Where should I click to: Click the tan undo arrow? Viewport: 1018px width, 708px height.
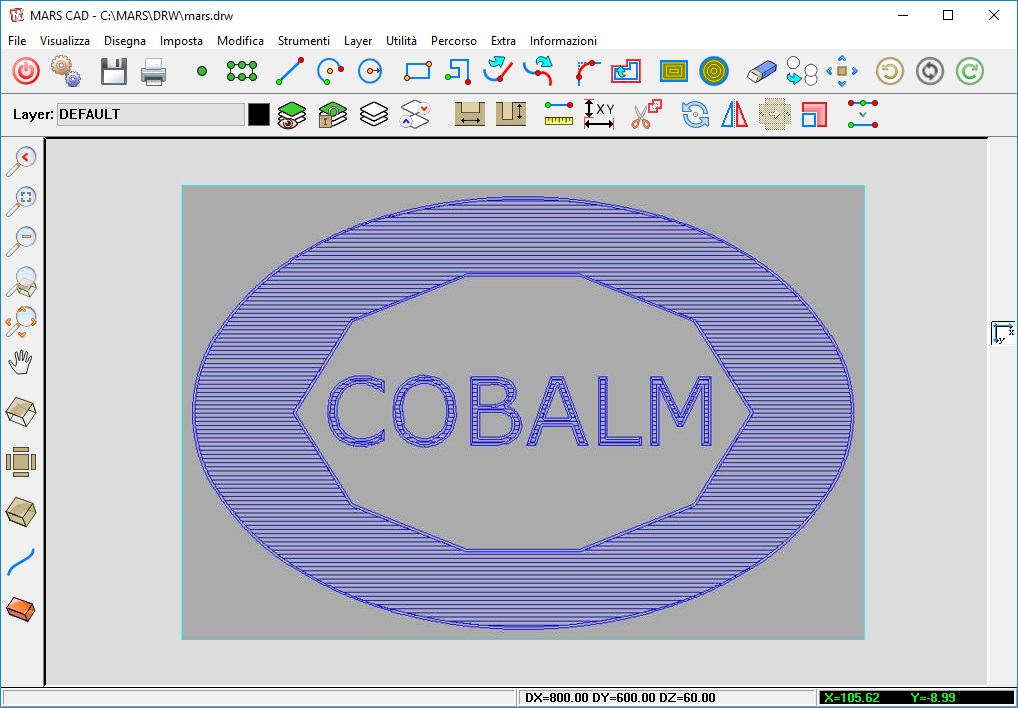coord(889,71)
